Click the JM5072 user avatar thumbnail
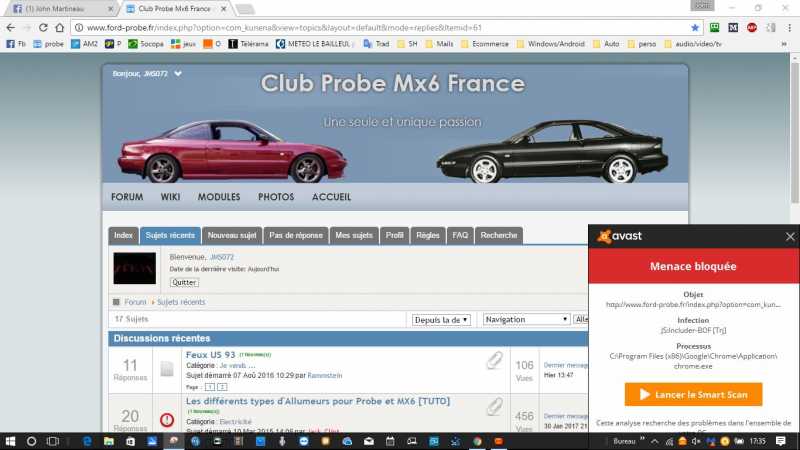This screenshot has height=450, width=800. 135,268
